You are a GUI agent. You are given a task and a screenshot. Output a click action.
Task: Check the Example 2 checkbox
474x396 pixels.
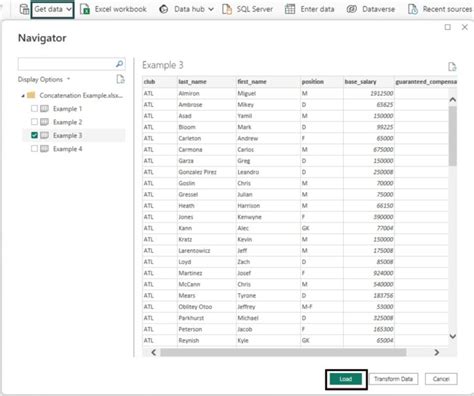coord(34,122)
